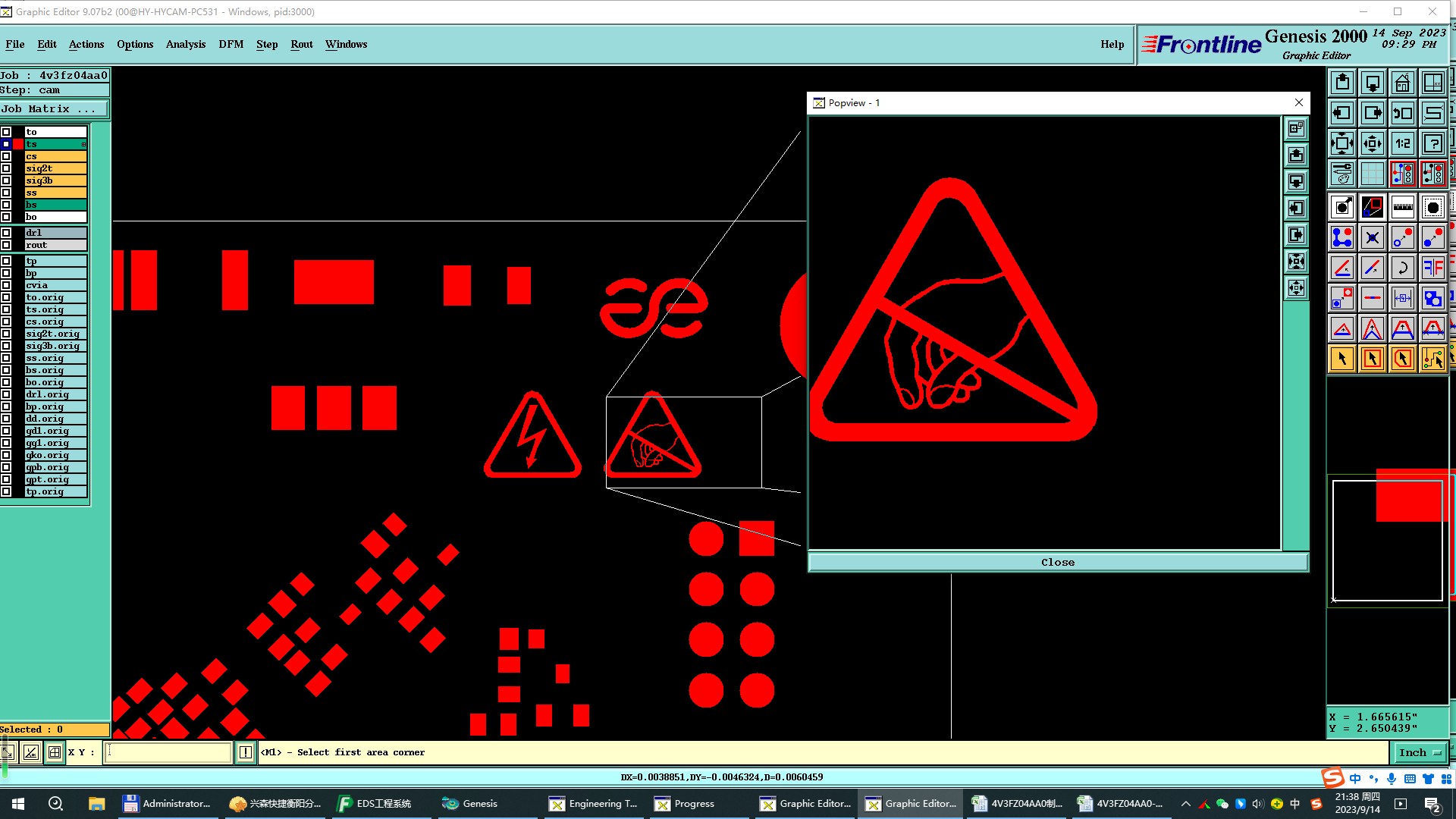Choose the rectangle area select arrow
This screenshot has height=819, width=1456.
coord(1372,359)
